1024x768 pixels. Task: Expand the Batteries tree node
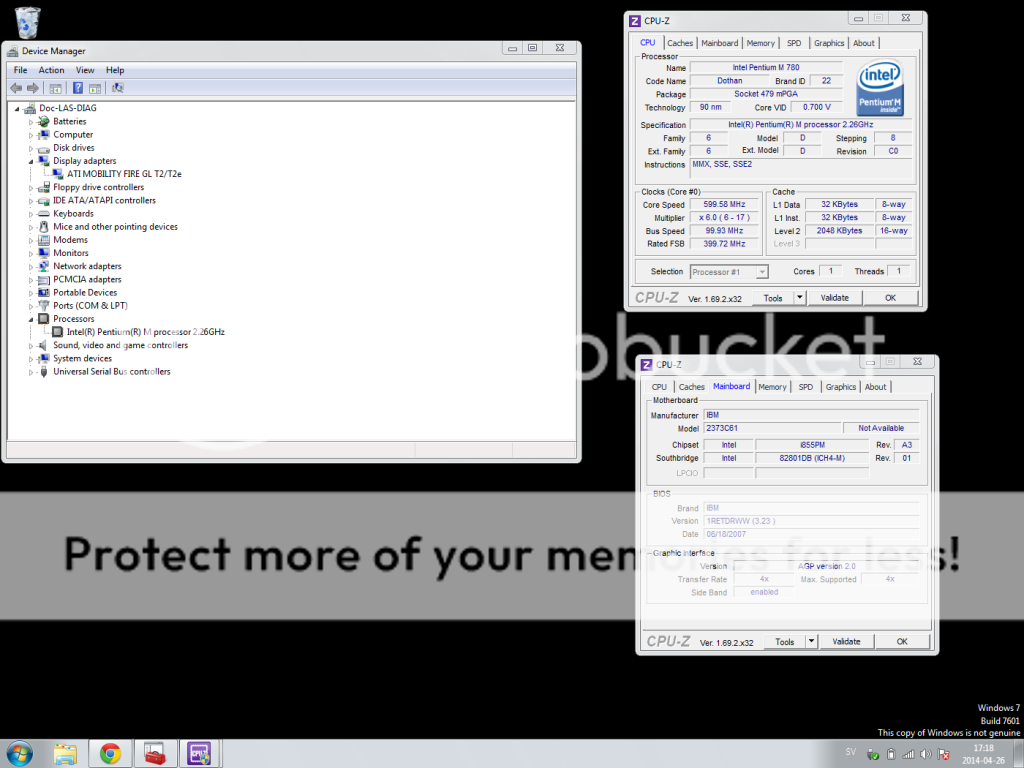click(31, 122)
